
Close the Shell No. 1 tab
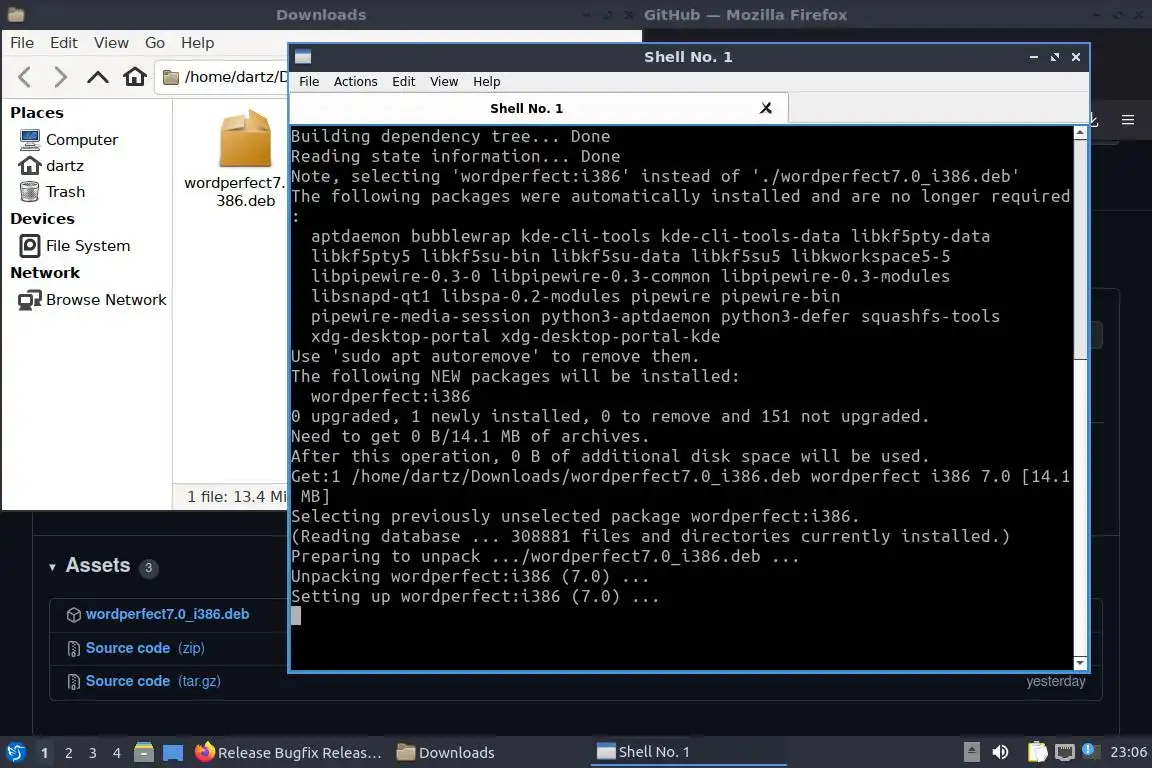766,109
